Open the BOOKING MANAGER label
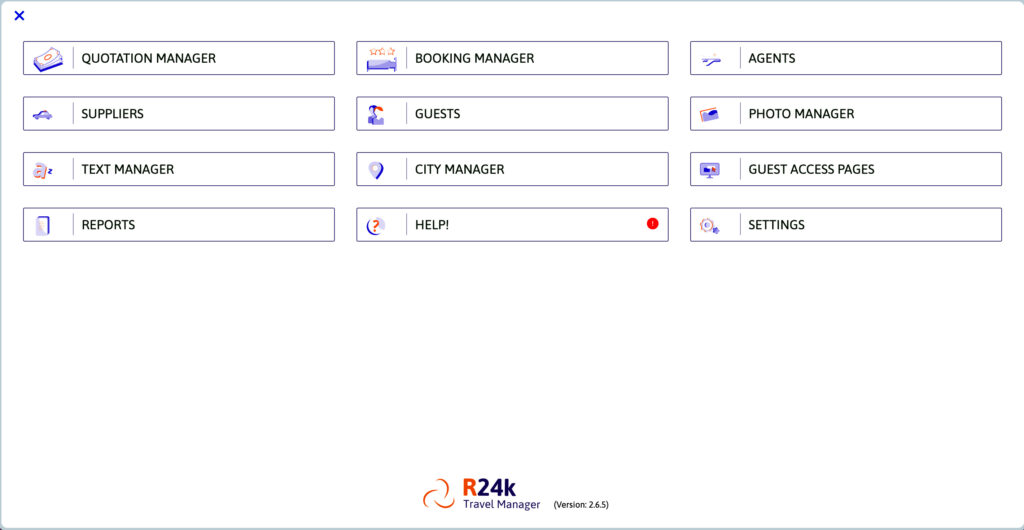Screen dimensions: 1024x530 tap(474, 59)
